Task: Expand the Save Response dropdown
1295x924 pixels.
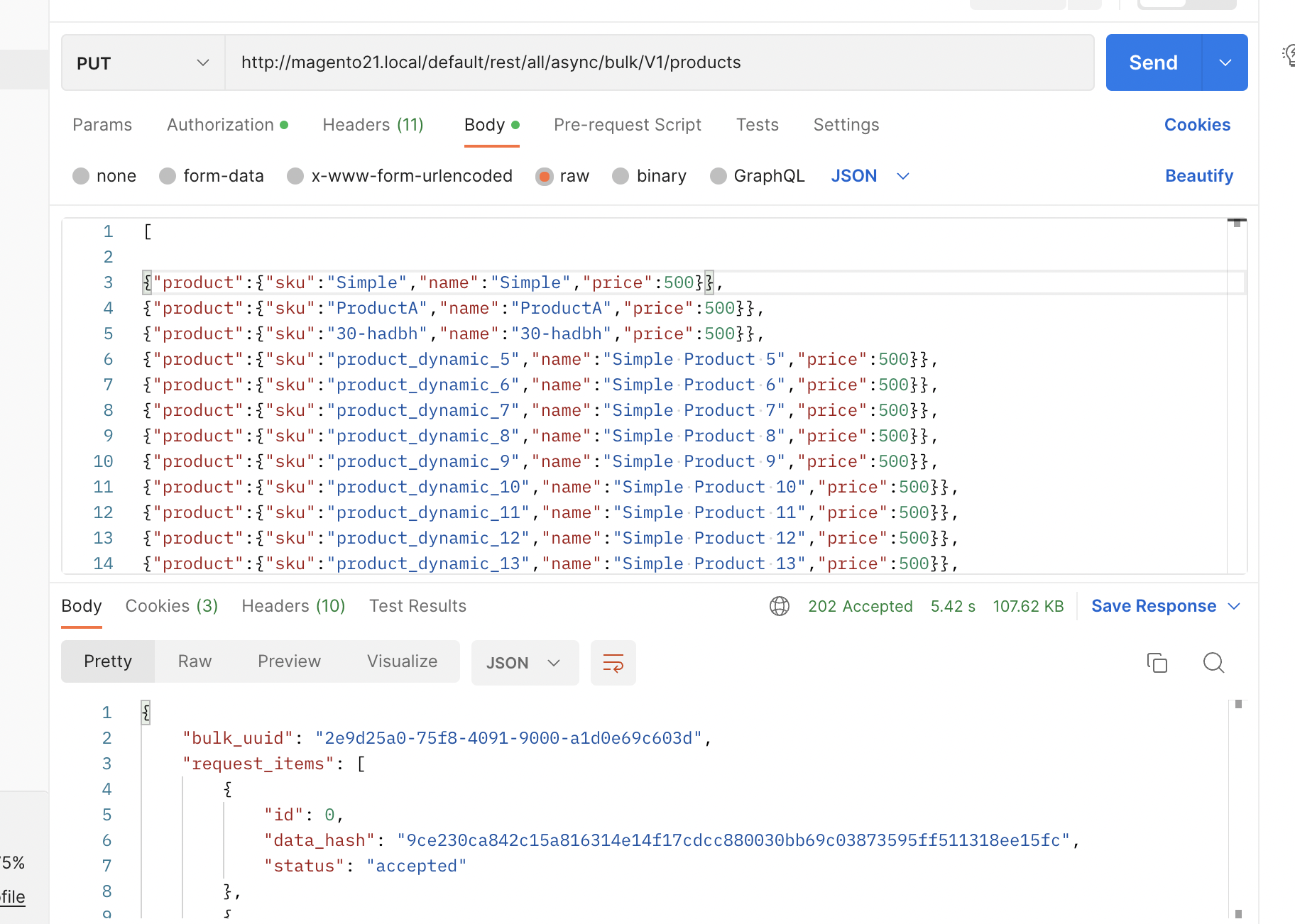Action: [1235, 606]
